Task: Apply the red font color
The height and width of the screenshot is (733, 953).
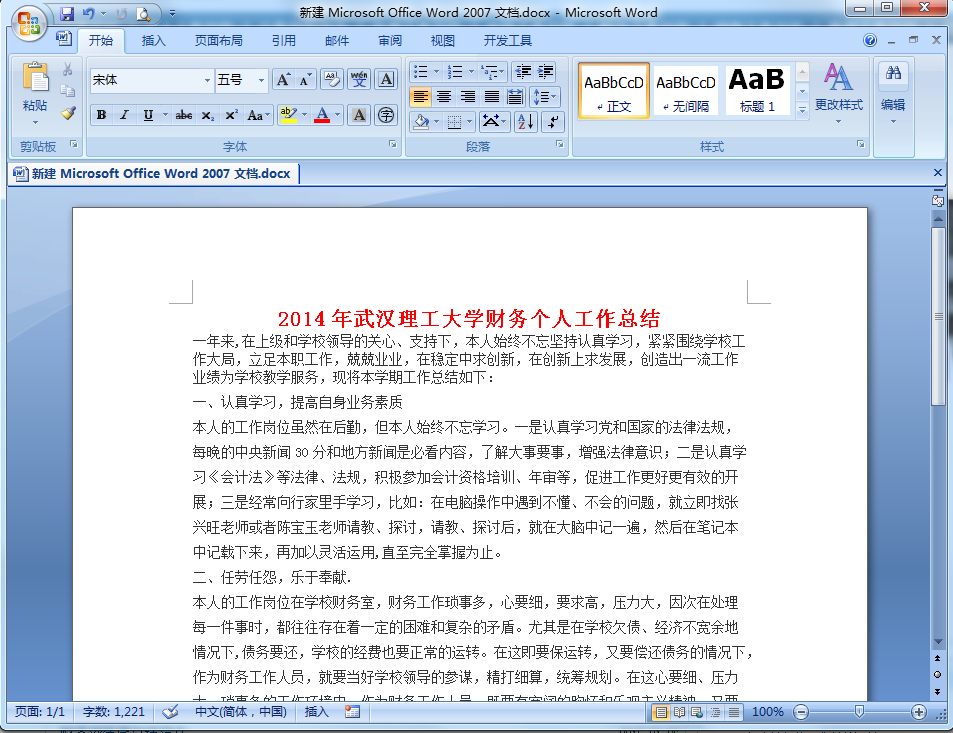Action: click(323, 115)
